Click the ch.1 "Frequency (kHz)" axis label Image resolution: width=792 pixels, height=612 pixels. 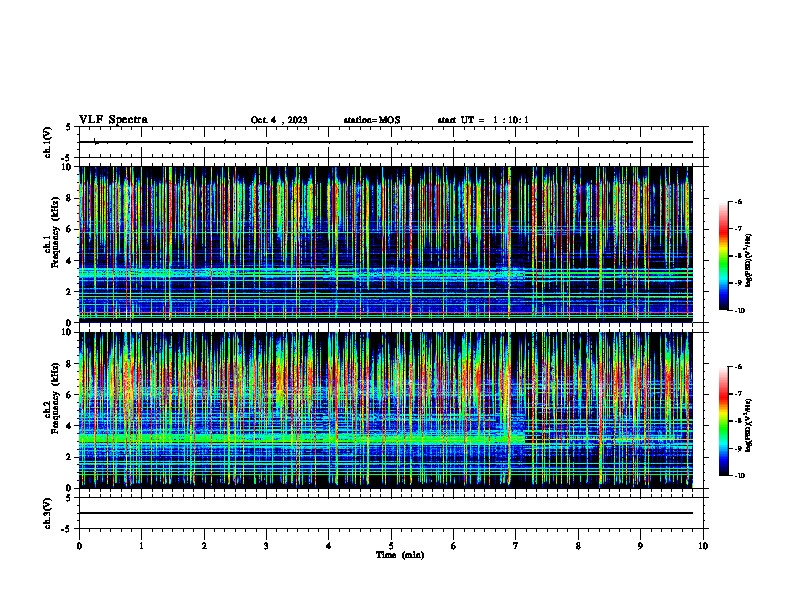(x=55, y=232)
